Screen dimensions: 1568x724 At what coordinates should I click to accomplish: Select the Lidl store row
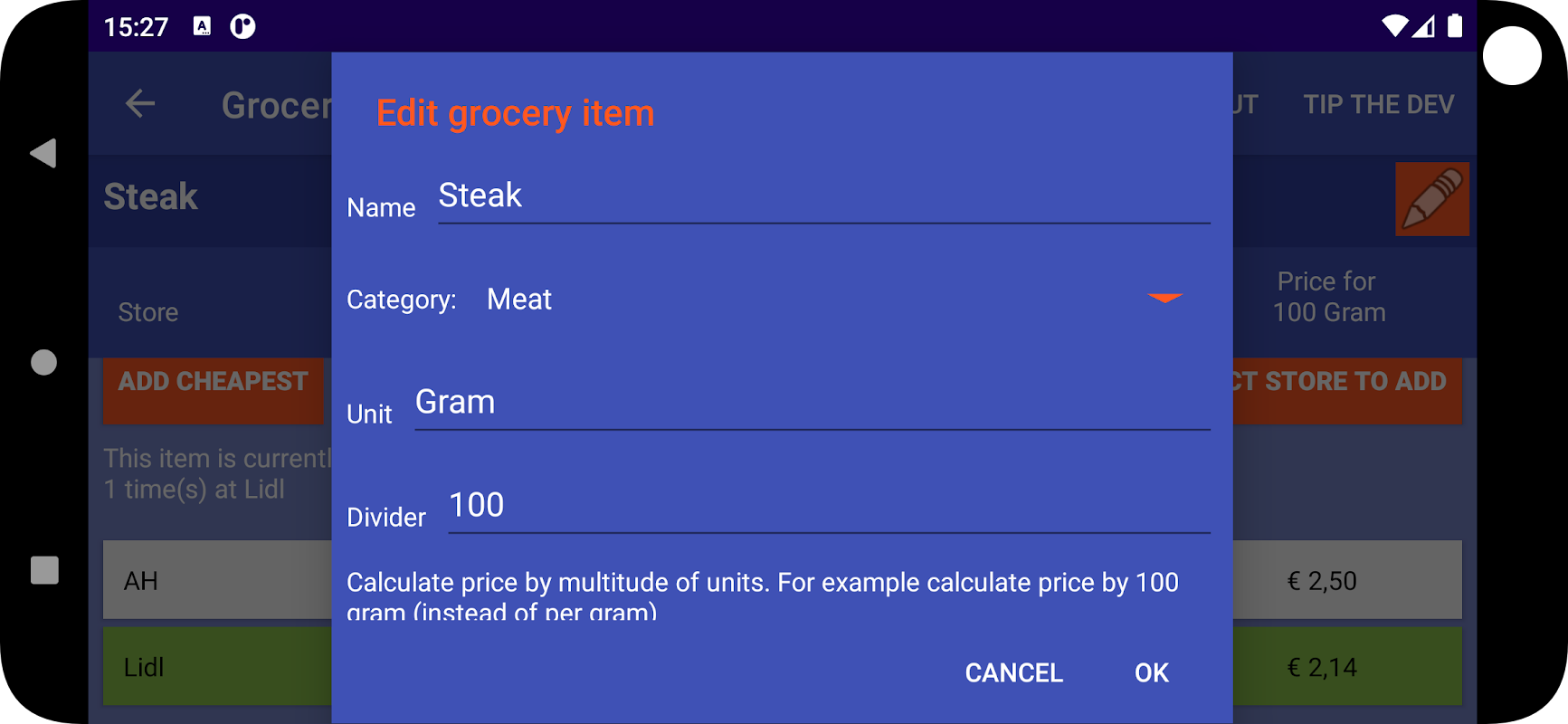click(x=217, y=667)
